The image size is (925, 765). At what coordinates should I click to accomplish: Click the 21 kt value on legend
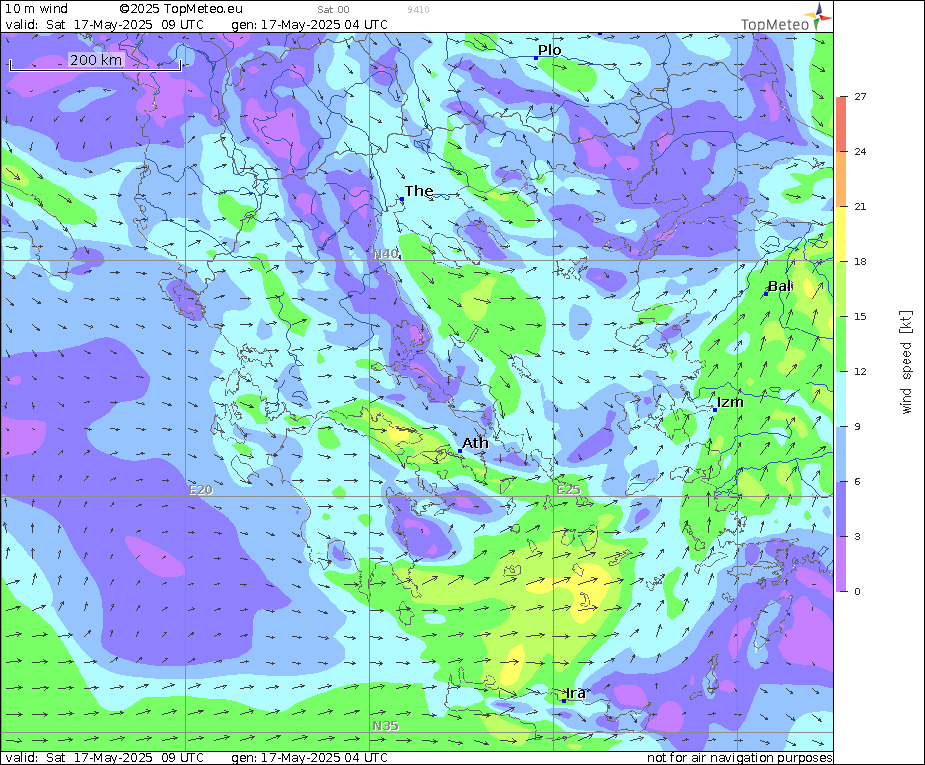pyautogui.click(x=860, y=206)
